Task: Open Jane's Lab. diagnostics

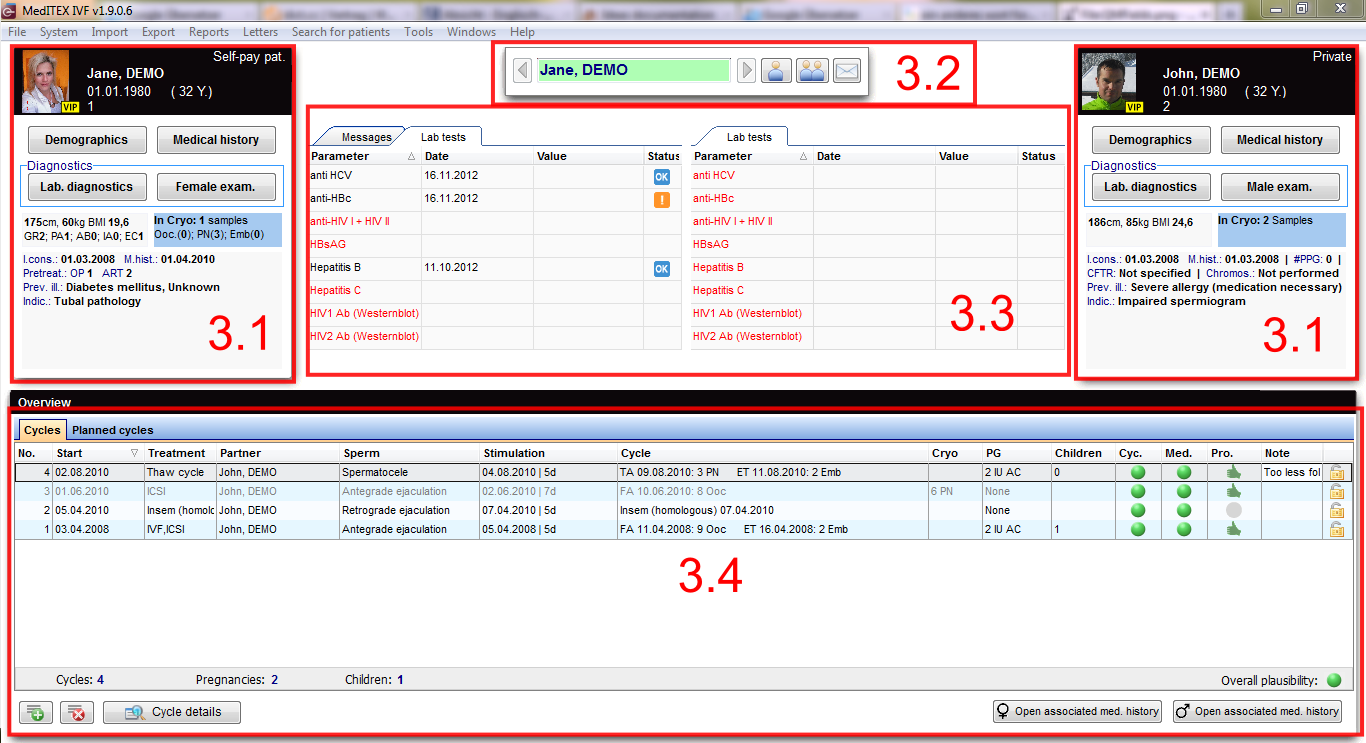Action: point(87,187)
